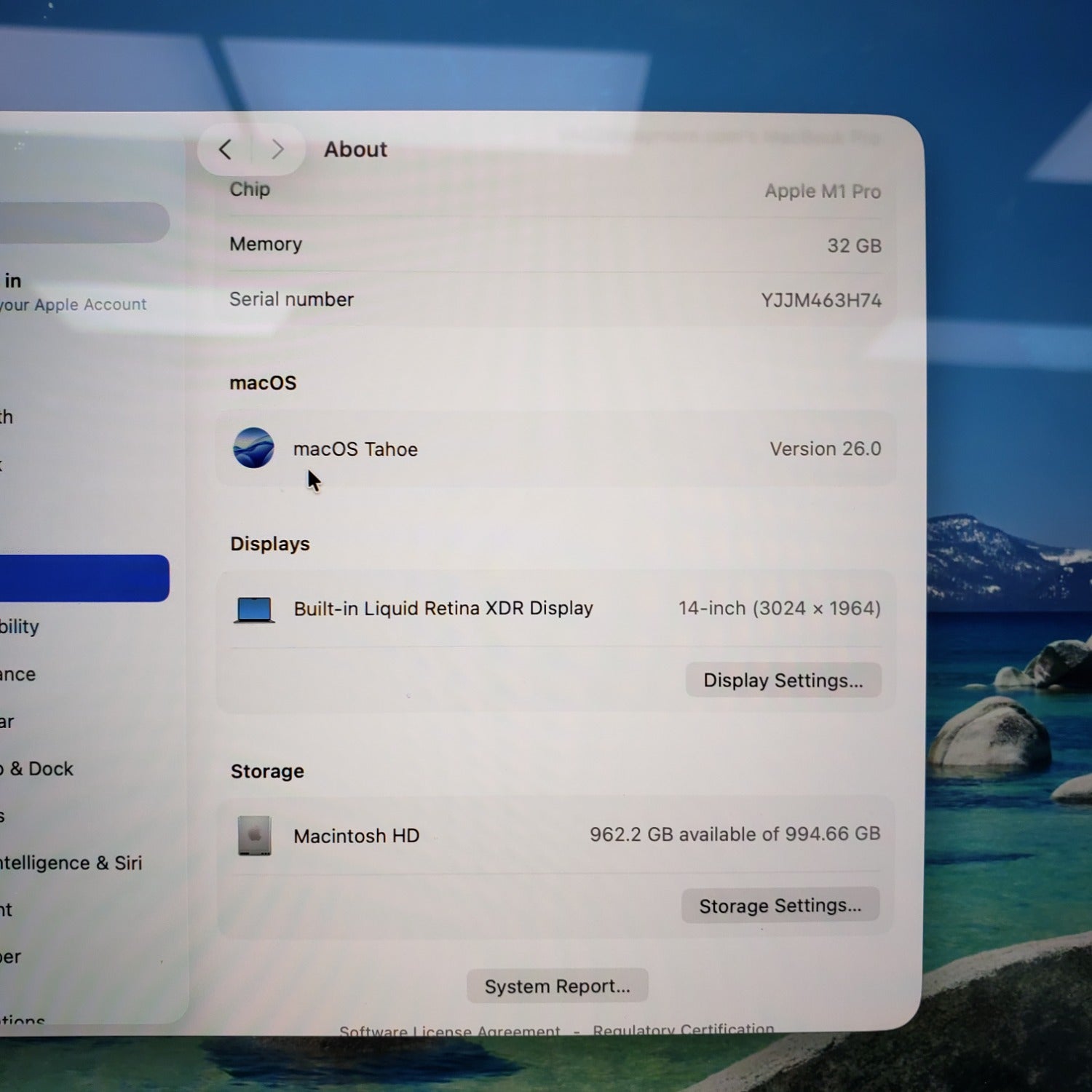Select Desktop & Dock in sidebar
Screen dimensions: 1092x1092
click(40, 769)
